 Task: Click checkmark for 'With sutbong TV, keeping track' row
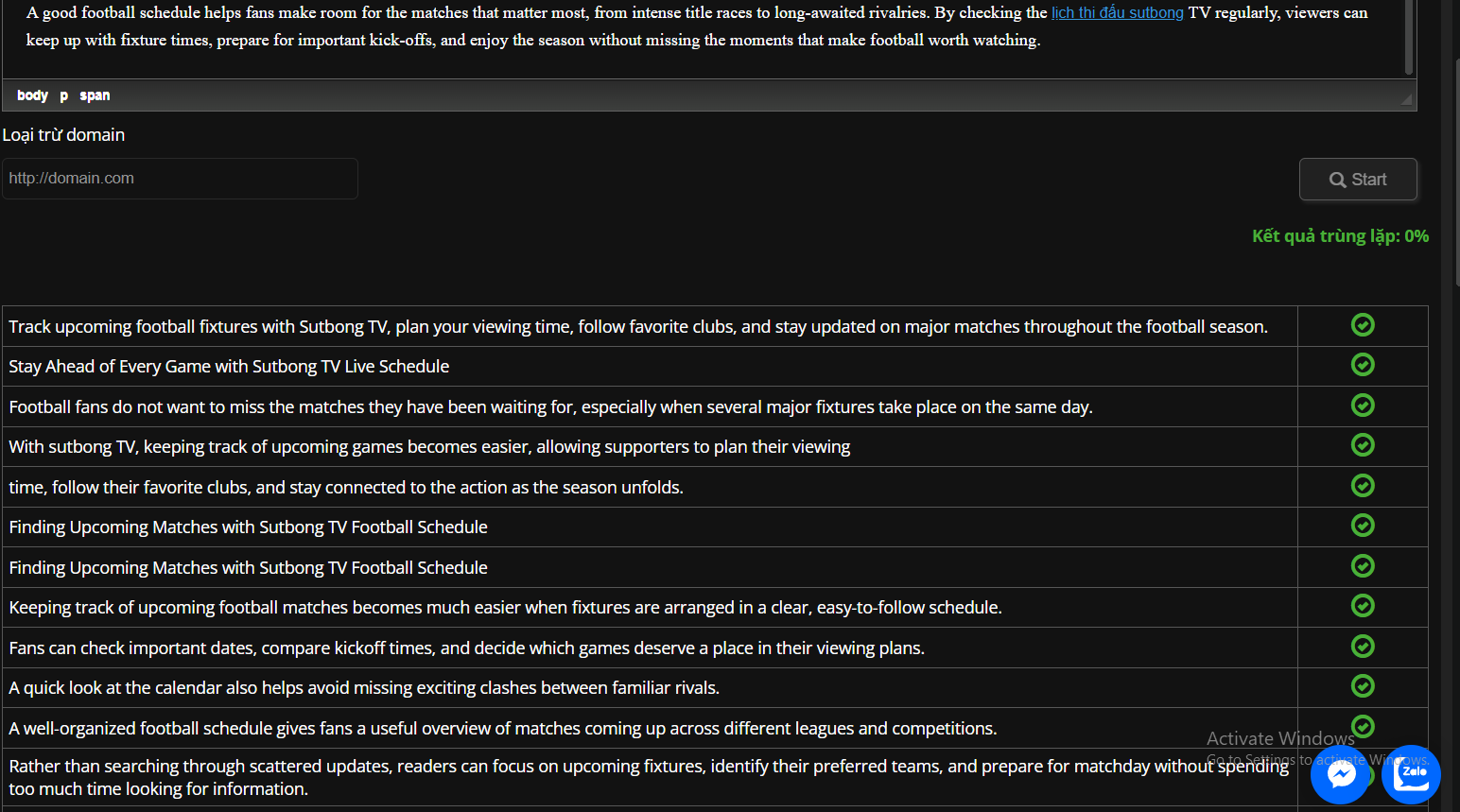click(x=1363, y=445)
